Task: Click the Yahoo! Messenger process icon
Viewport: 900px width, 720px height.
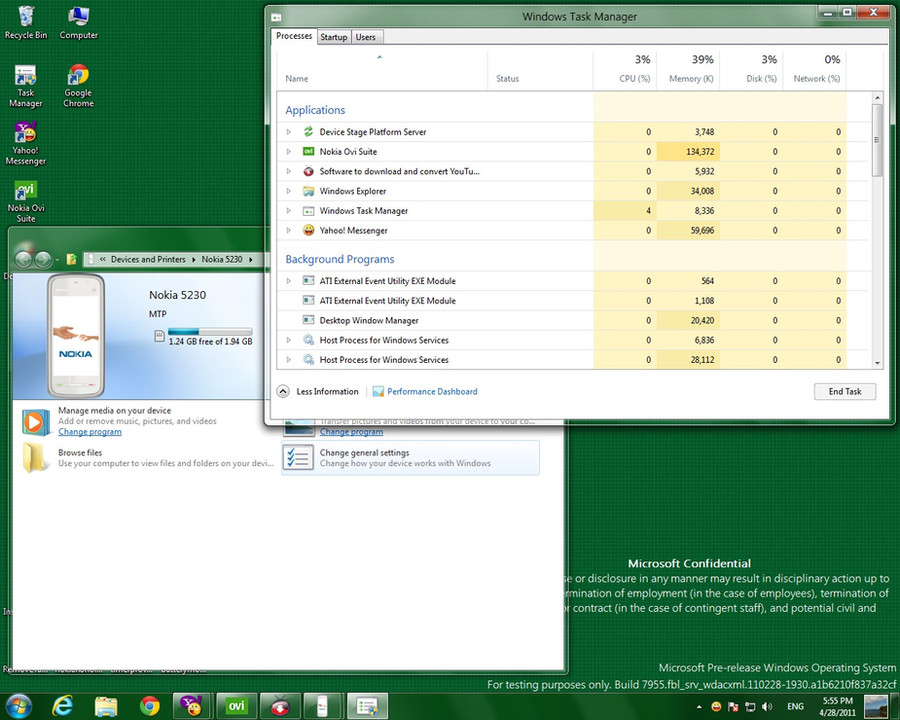Action: coord(308,230)
